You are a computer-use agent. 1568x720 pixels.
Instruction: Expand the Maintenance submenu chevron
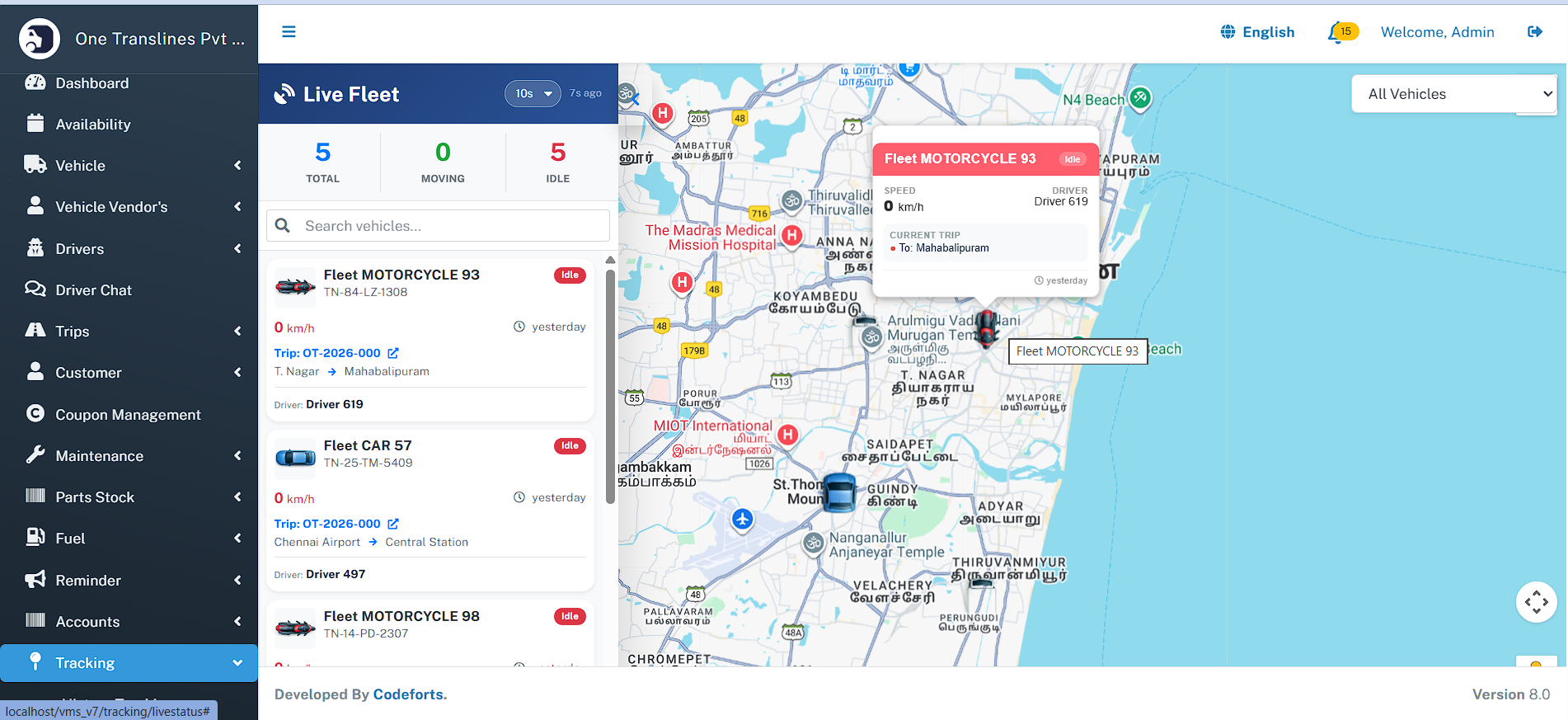[x=237, y=455]
